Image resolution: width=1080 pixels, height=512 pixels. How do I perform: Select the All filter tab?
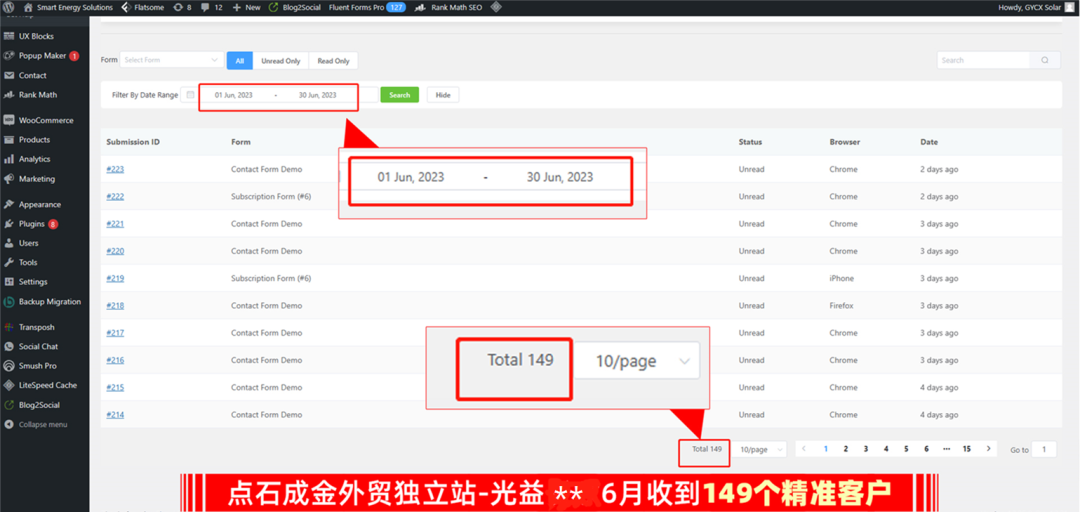[x=240, y=61]
